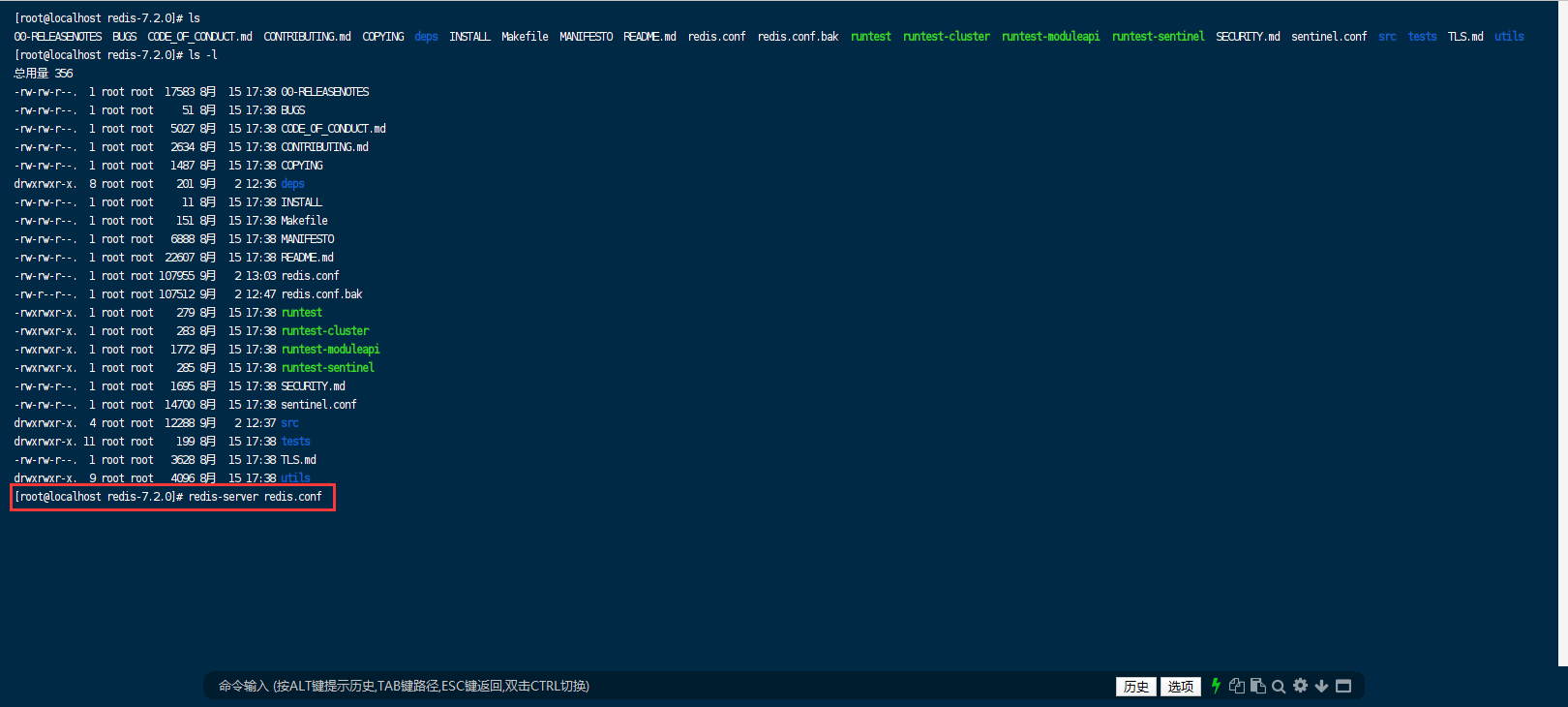Open search with the magnifier icon
Image resolution: width=1568 pixels, height=707 pixels.
(x=1279, y=686)
